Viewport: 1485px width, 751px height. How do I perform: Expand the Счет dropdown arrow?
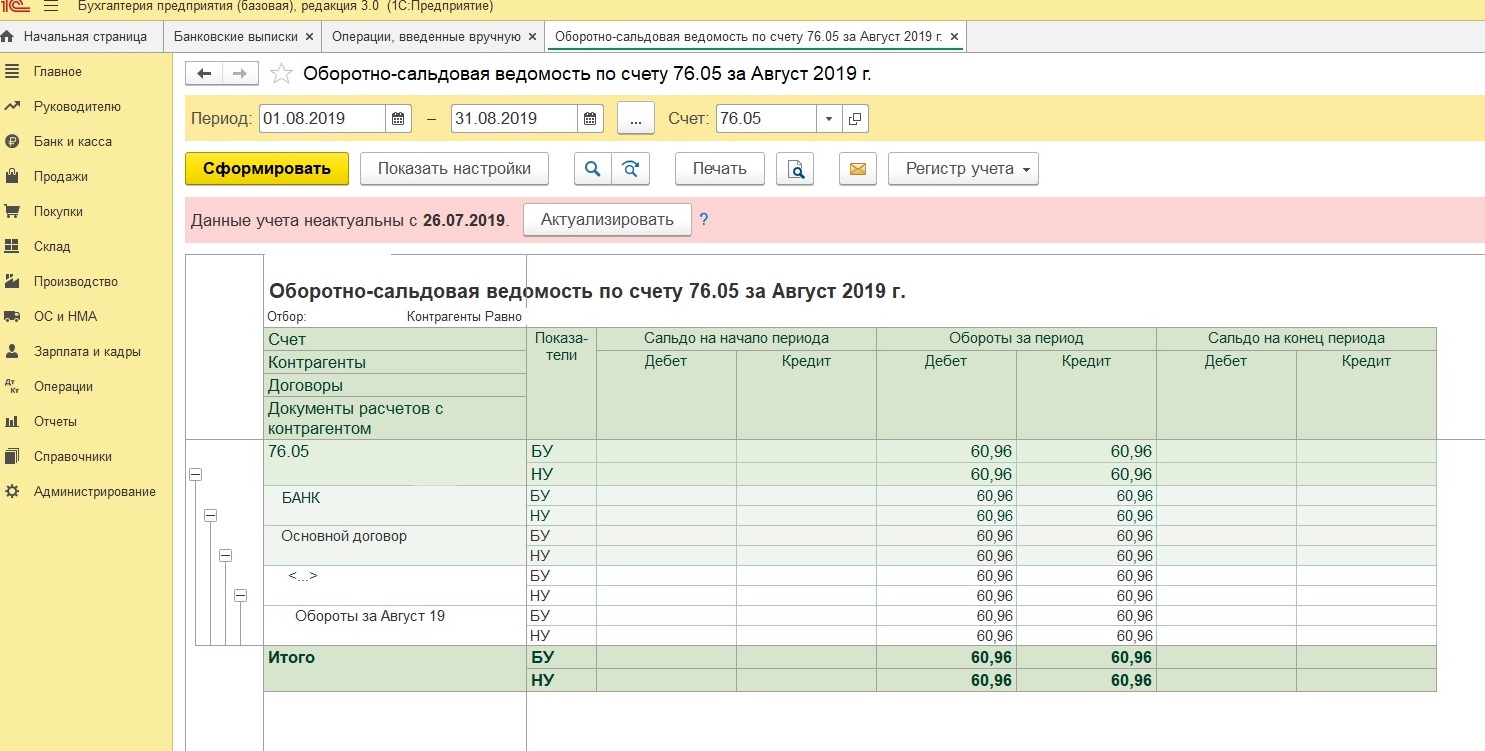coord(829,119)
